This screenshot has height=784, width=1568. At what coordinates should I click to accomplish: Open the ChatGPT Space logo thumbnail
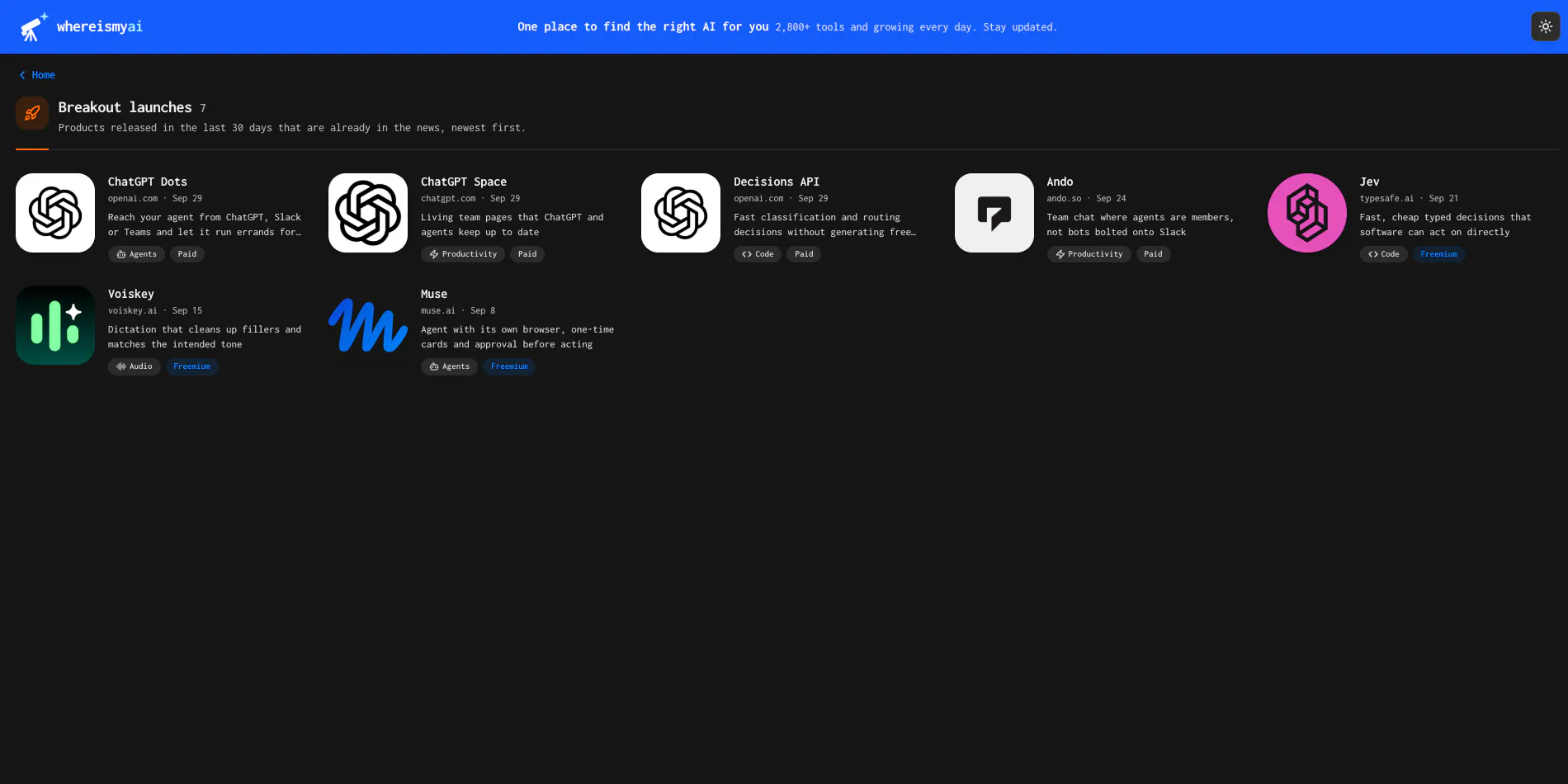coord(368,213)
